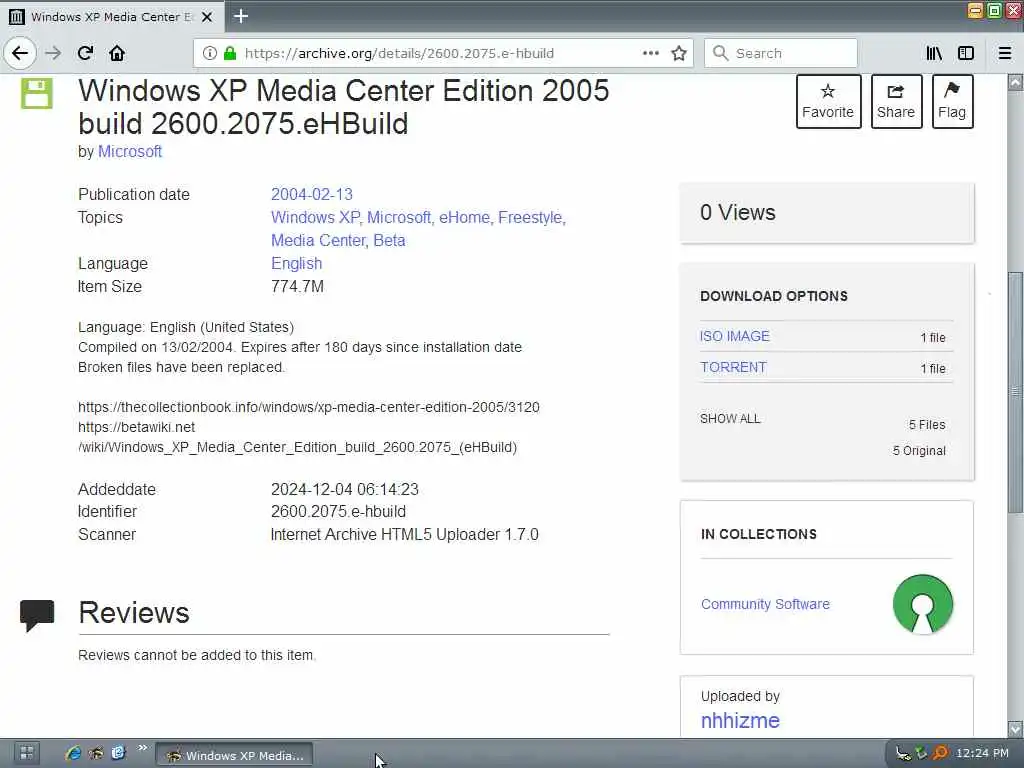1024x768 pixels.
Task: Open the taskbar start menu button
Action: (27, 753)
